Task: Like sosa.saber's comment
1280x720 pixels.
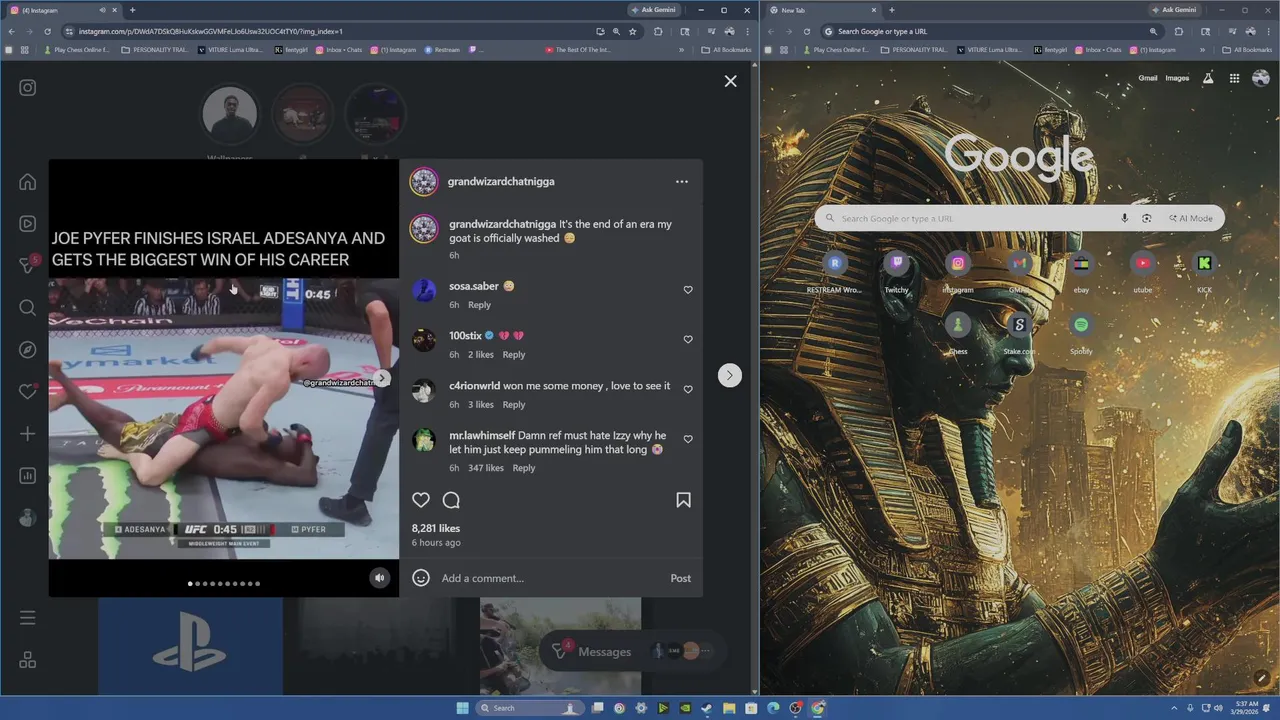Action: (x=688, y=290)
